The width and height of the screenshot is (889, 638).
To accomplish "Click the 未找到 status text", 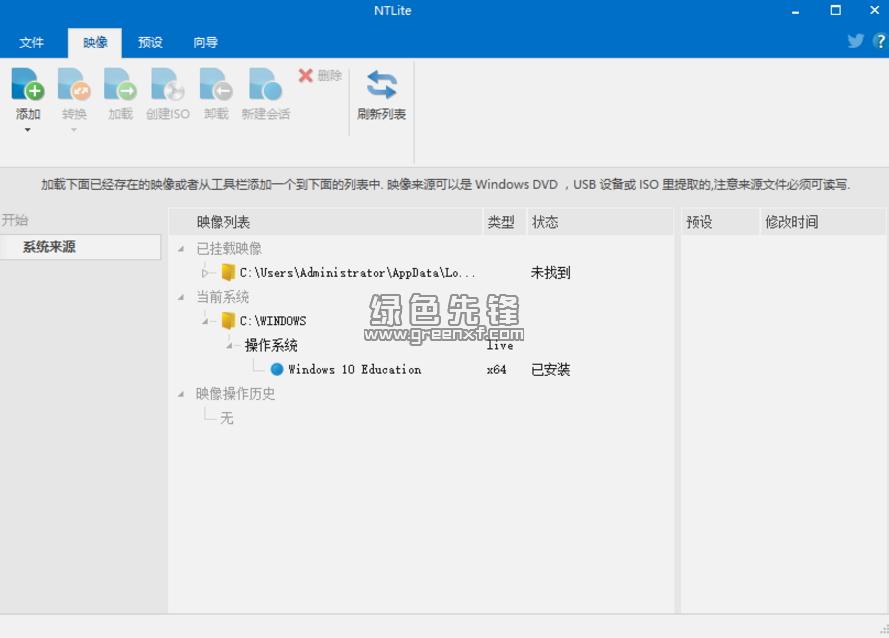I will (x=551, y=273).
